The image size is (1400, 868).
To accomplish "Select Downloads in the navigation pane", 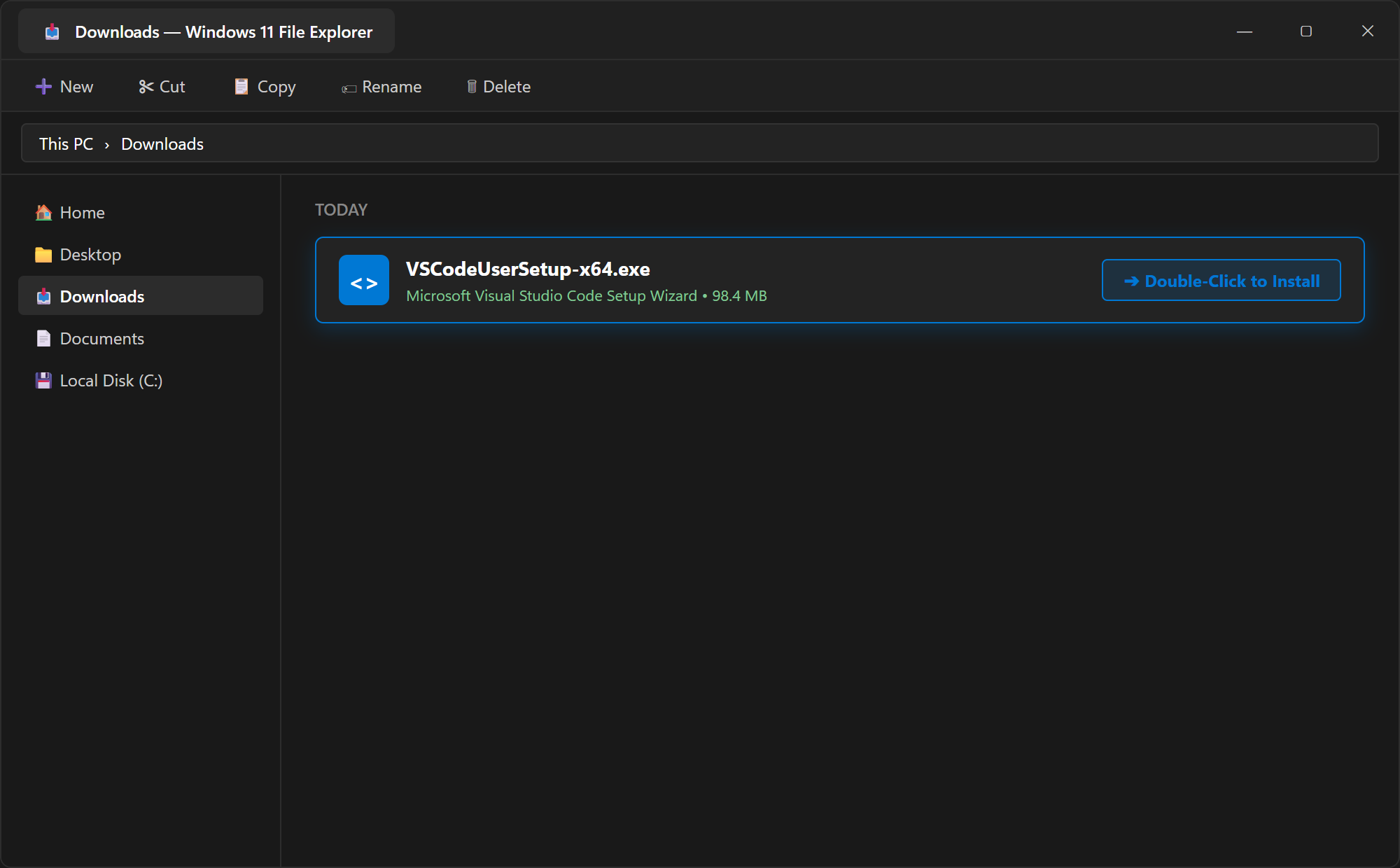I will pos(141,295).
